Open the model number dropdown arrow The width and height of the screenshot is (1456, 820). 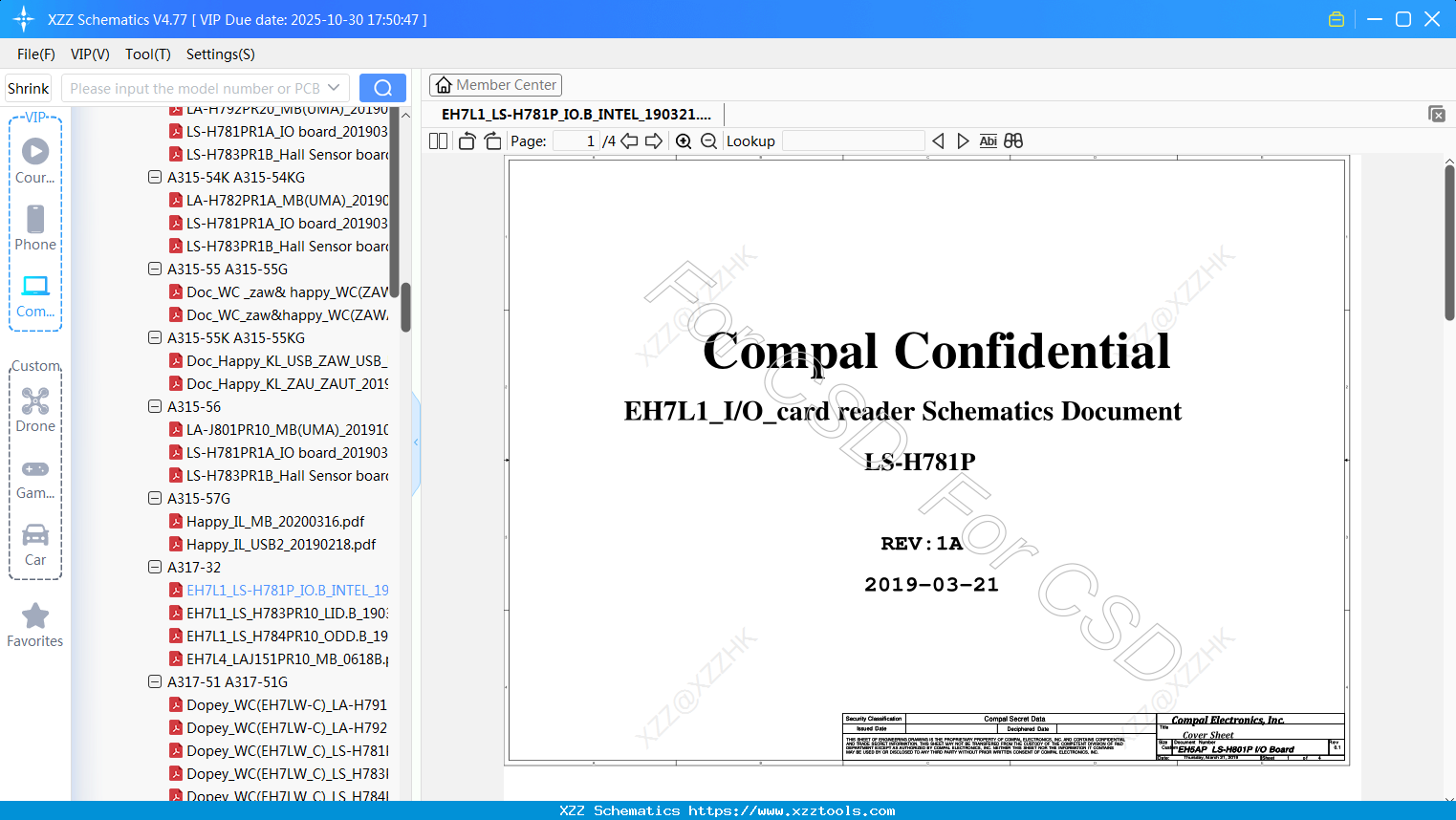coord(334,88)
